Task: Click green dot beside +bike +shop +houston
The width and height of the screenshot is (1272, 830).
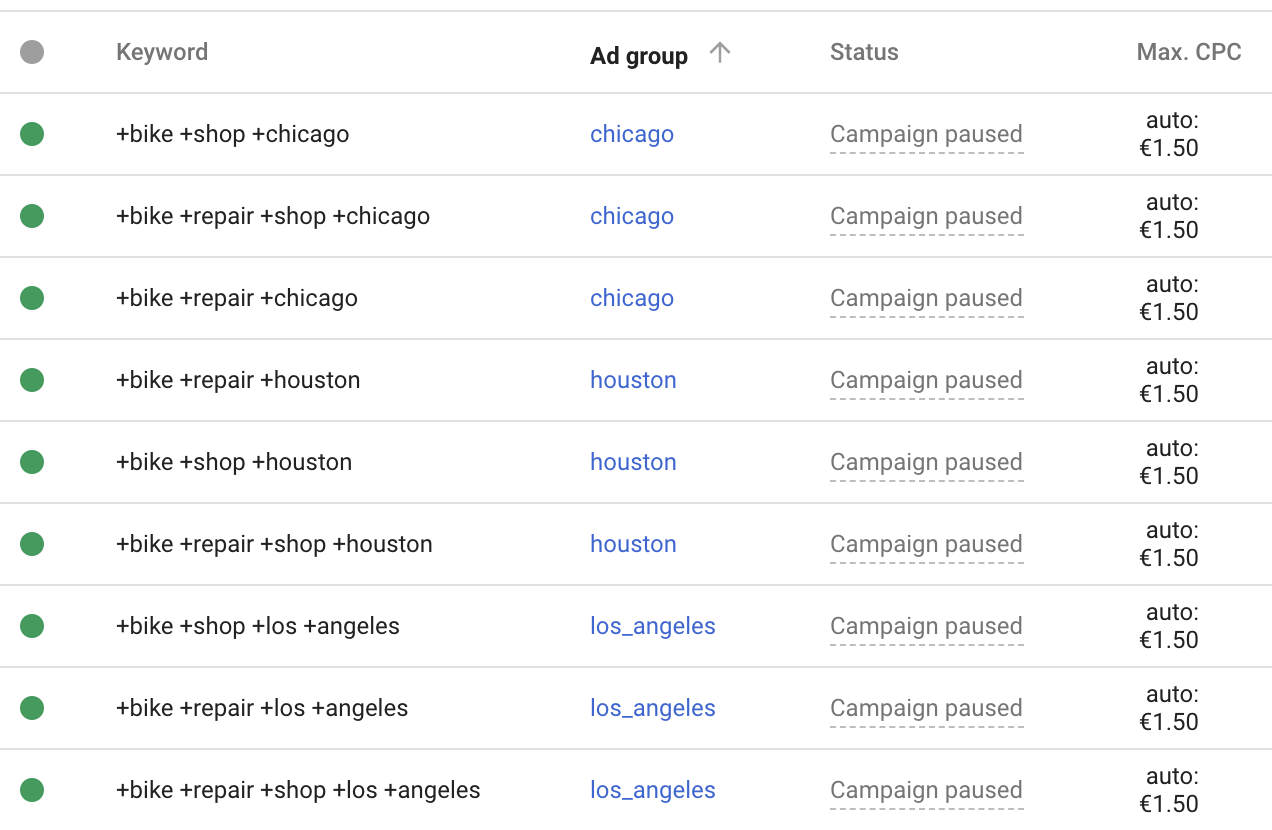Action: (x=32, y=462)
